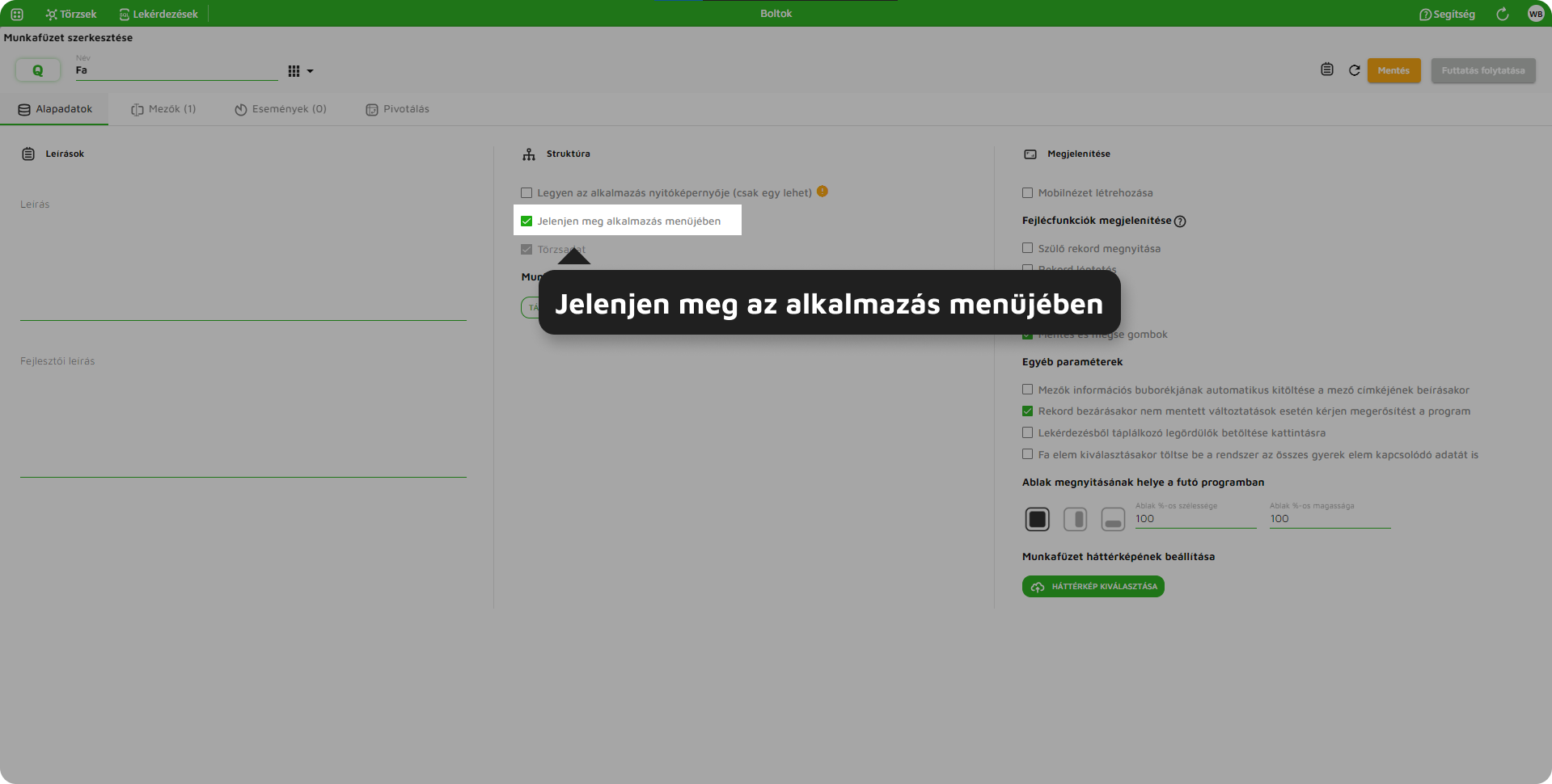This screenshot has width=1552, height=784.
Task: Enable Mobilnézet létrehozása checkbox
Action: coord(1028,193)
